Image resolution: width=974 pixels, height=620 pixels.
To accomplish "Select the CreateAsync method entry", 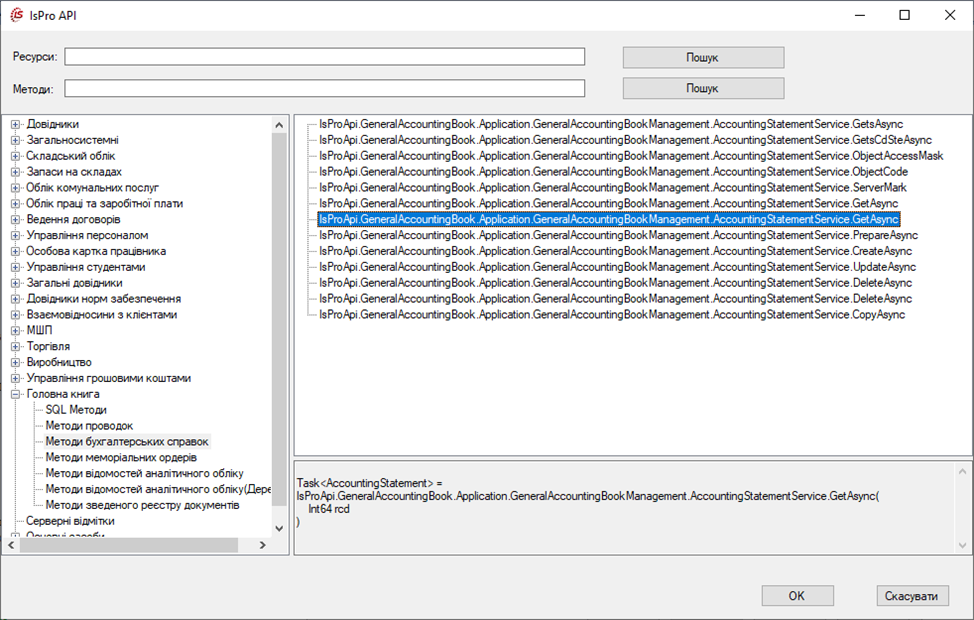I will (616, 252).
